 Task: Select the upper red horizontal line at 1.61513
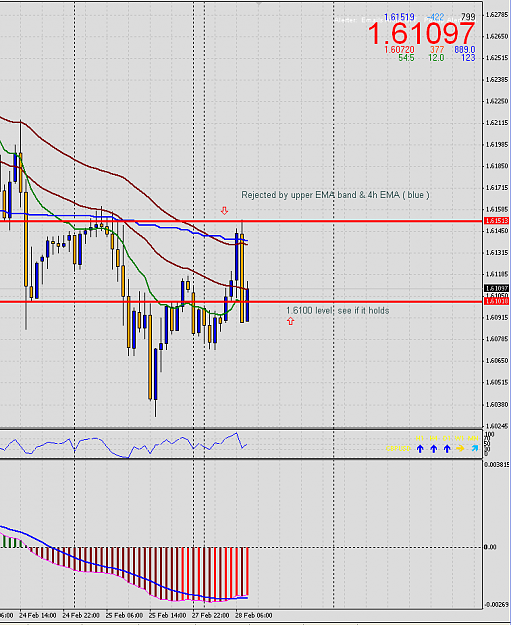[241, 221]
